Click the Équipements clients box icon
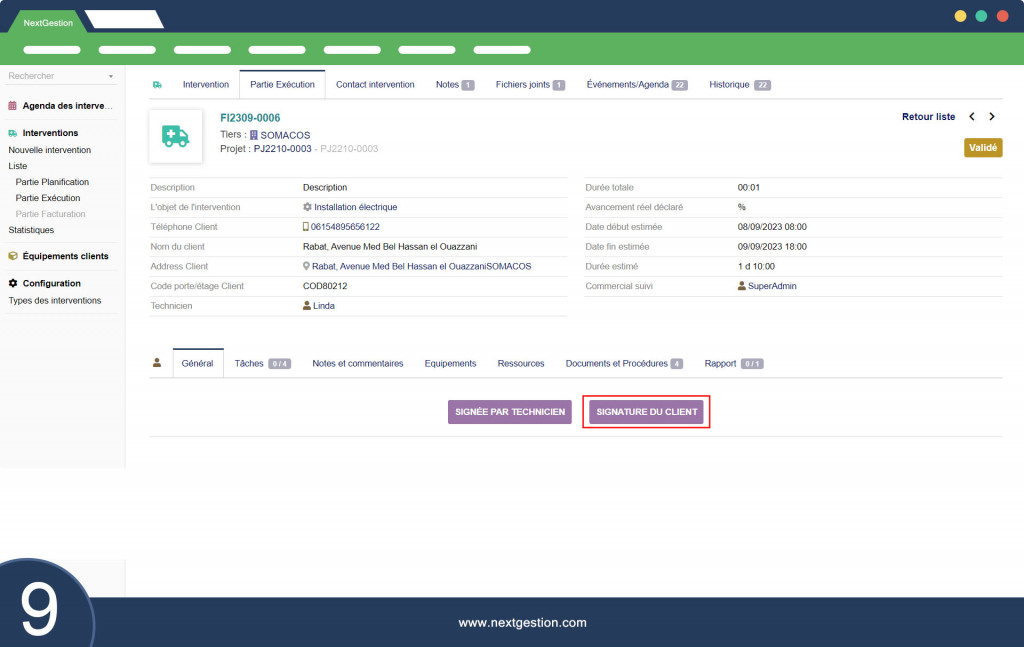 12,256
